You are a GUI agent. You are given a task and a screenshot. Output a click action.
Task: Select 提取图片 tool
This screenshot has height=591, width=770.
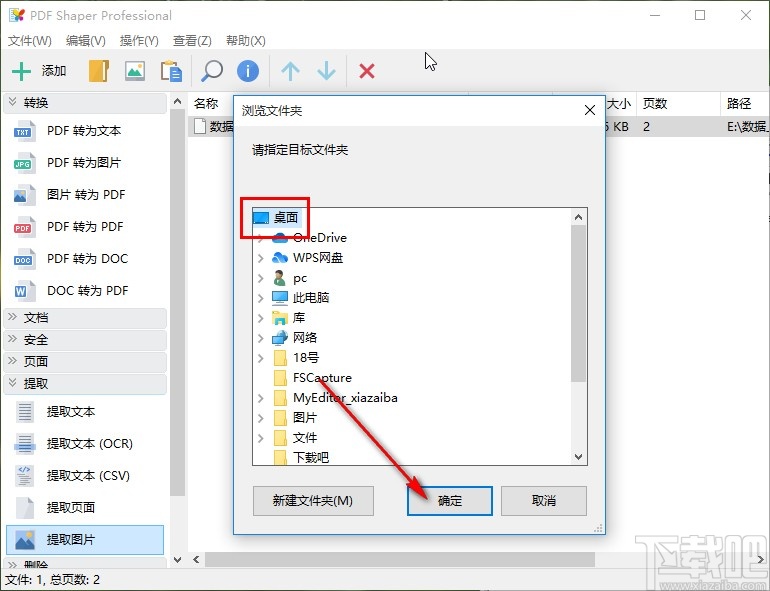(x=84, y=539)
